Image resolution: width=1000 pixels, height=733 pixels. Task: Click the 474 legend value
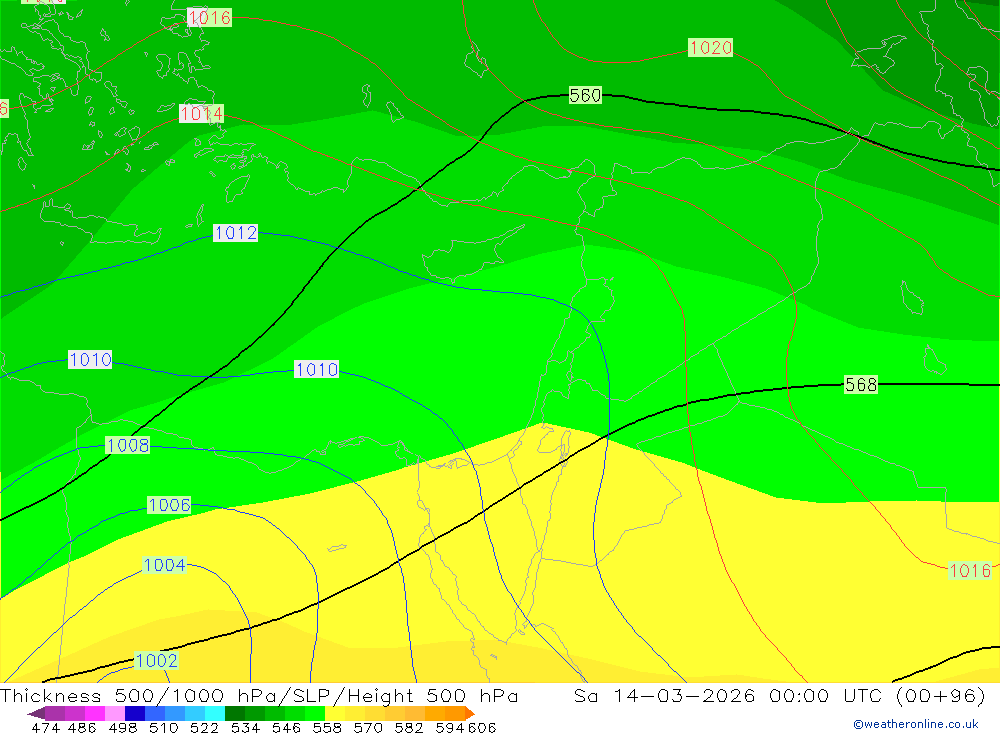click(45, 727)
